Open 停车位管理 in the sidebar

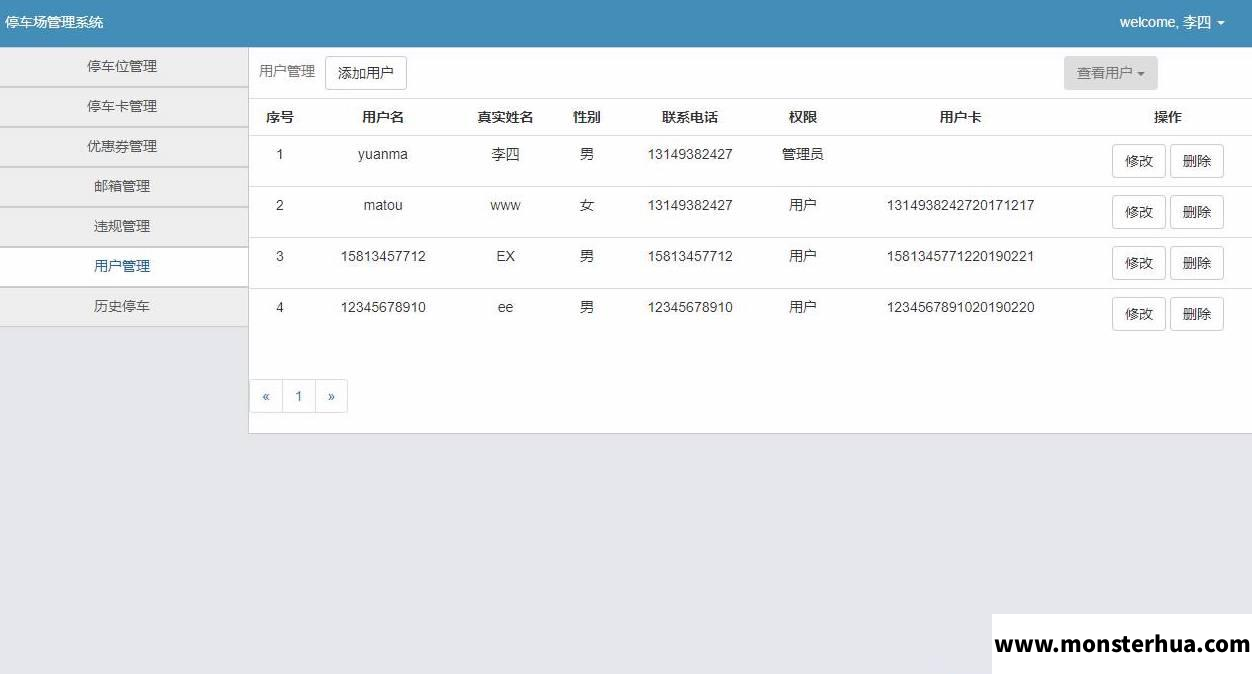[122, 66]
